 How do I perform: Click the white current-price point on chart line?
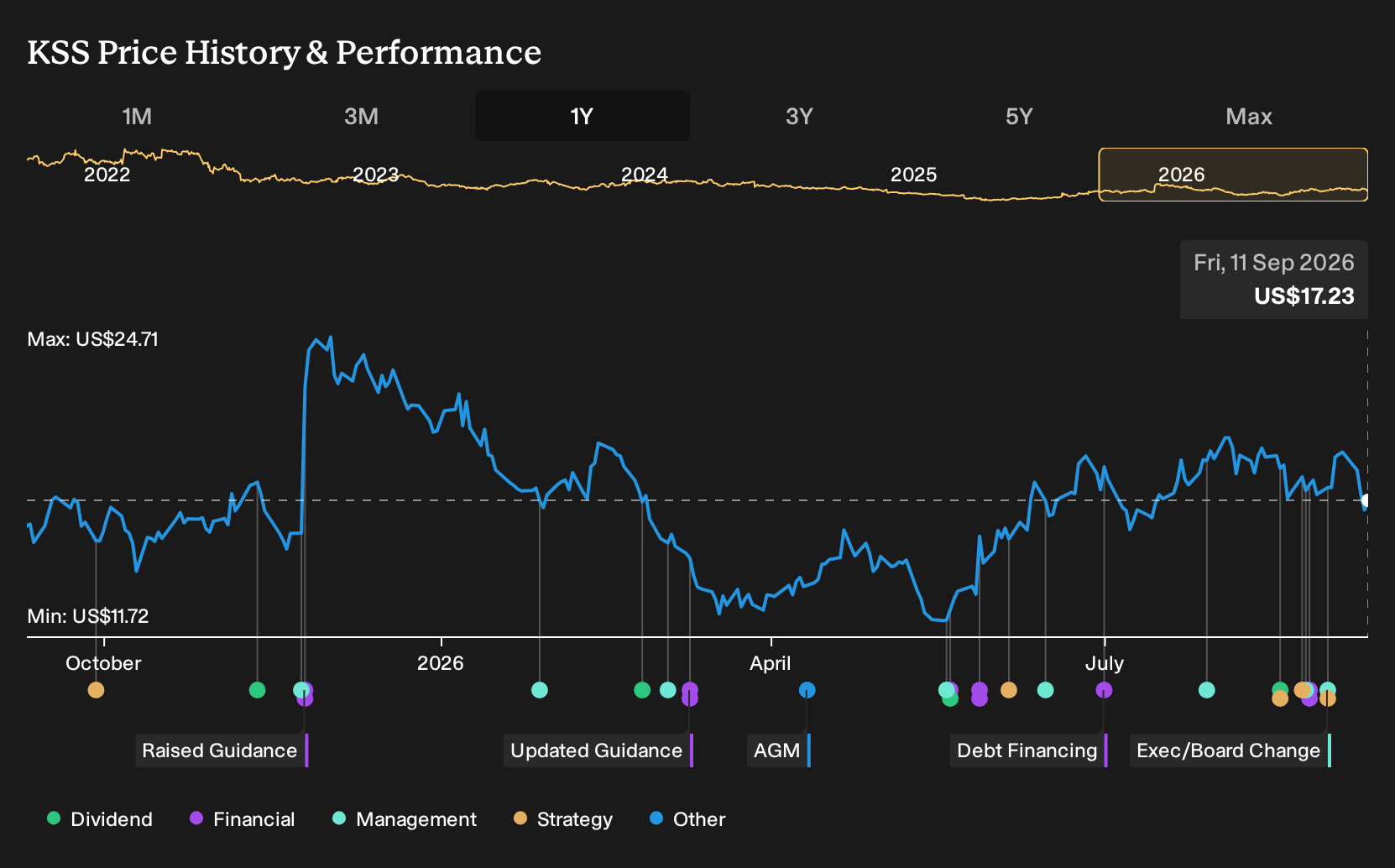click(x=1366, y=500)
